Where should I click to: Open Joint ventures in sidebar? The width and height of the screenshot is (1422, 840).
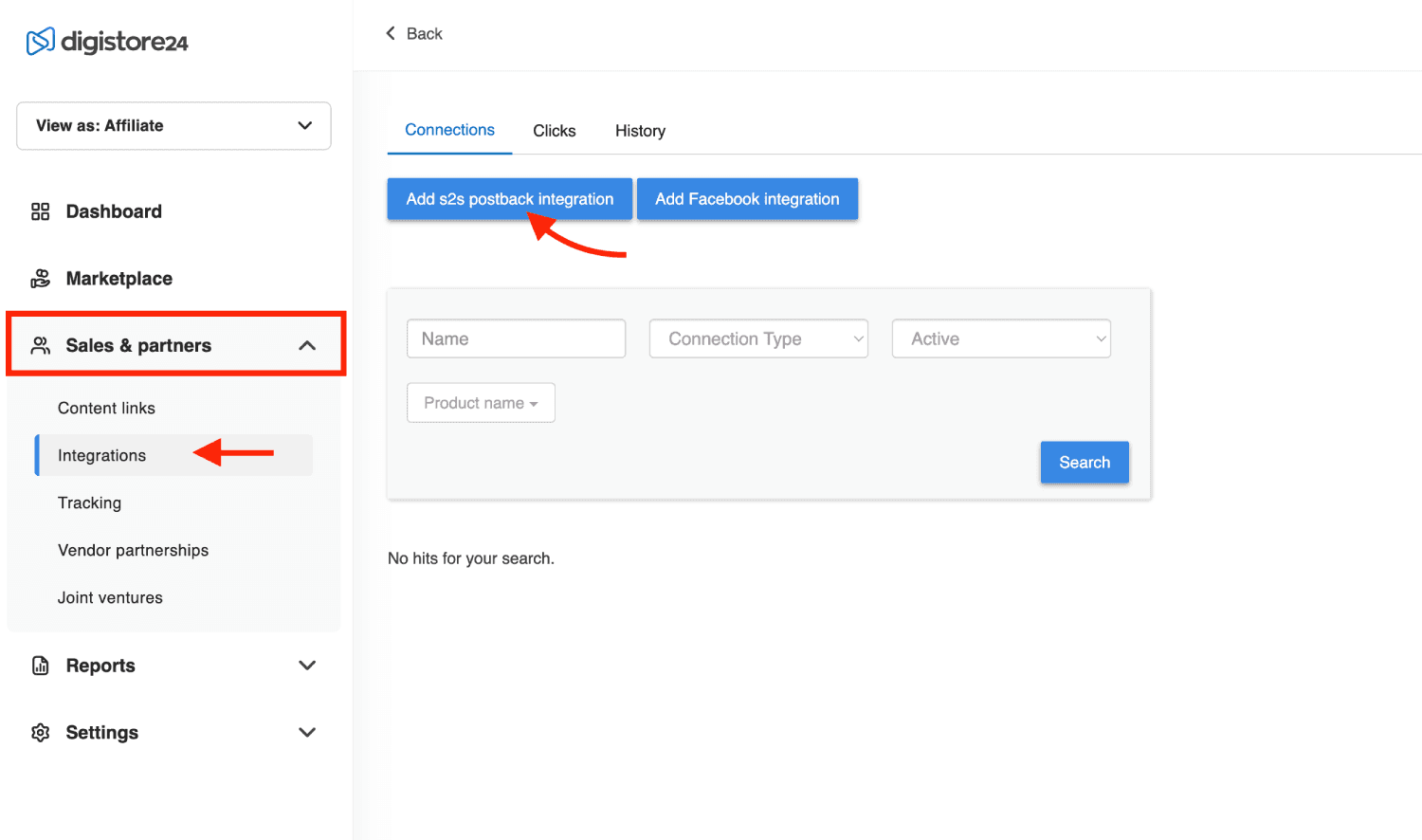click(110, 597)
